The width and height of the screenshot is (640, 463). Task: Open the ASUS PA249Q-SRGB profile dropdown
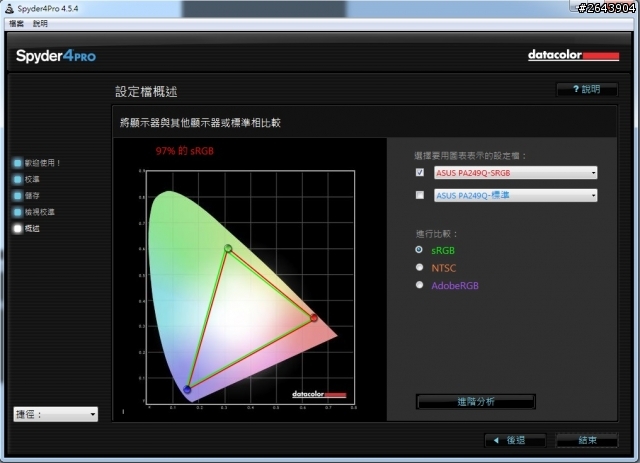click(x=516, y=173)
